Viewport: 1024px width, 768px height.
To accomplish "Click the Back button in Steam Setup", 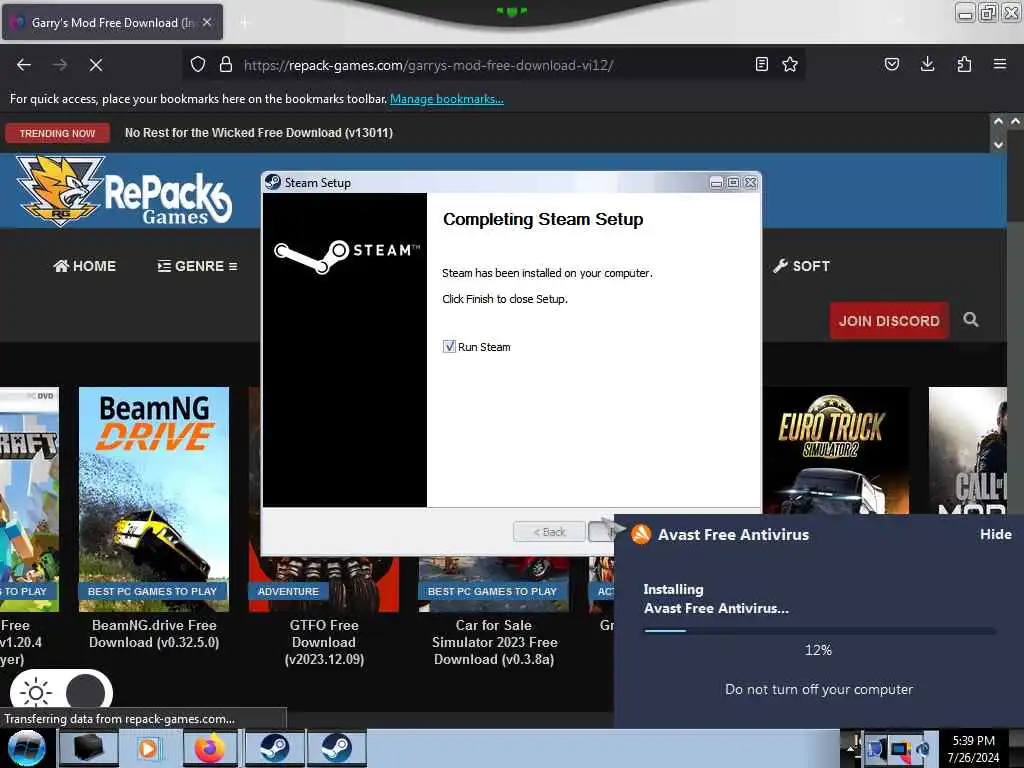I will (549, 532).
